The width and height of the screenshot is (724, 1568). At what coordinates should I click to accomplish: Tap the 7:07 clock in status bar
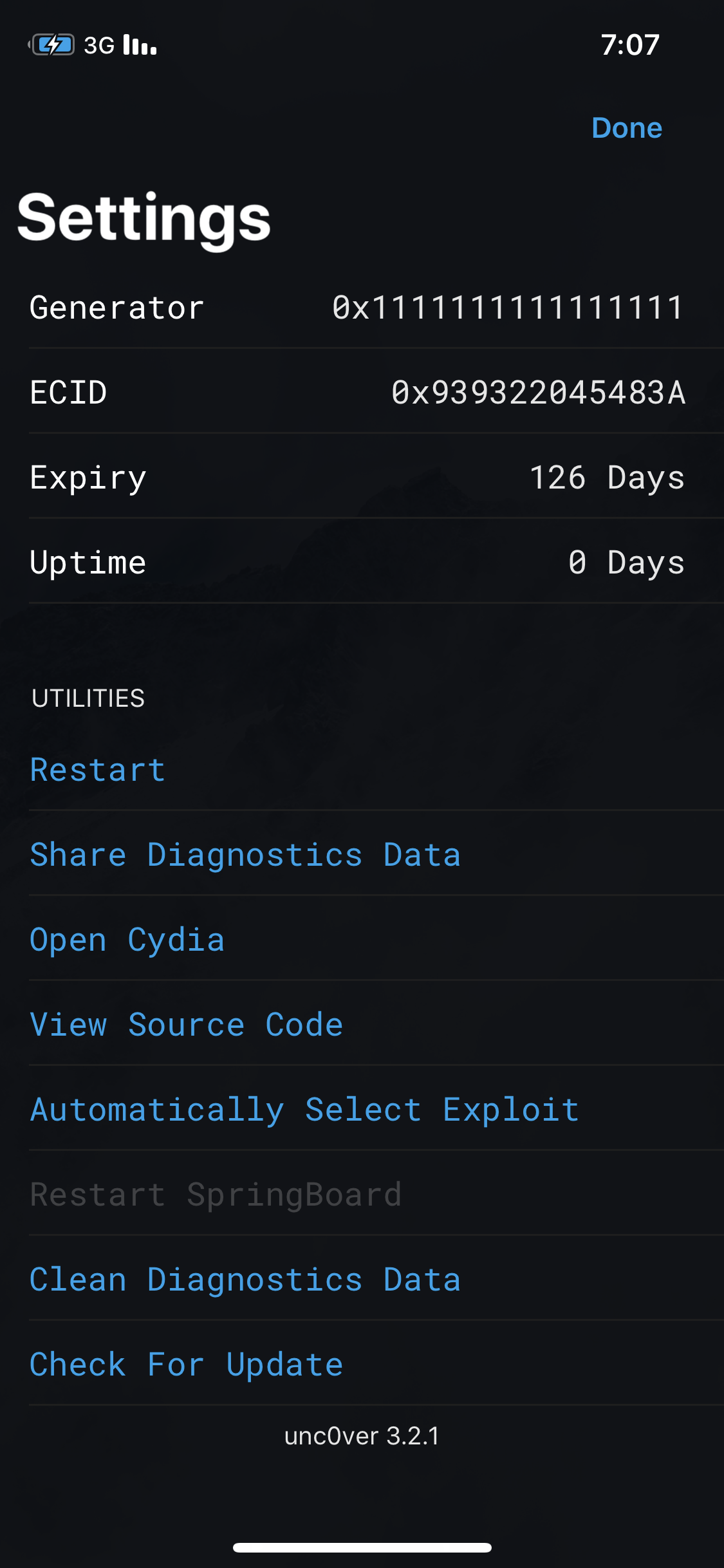tap(629, 45)
